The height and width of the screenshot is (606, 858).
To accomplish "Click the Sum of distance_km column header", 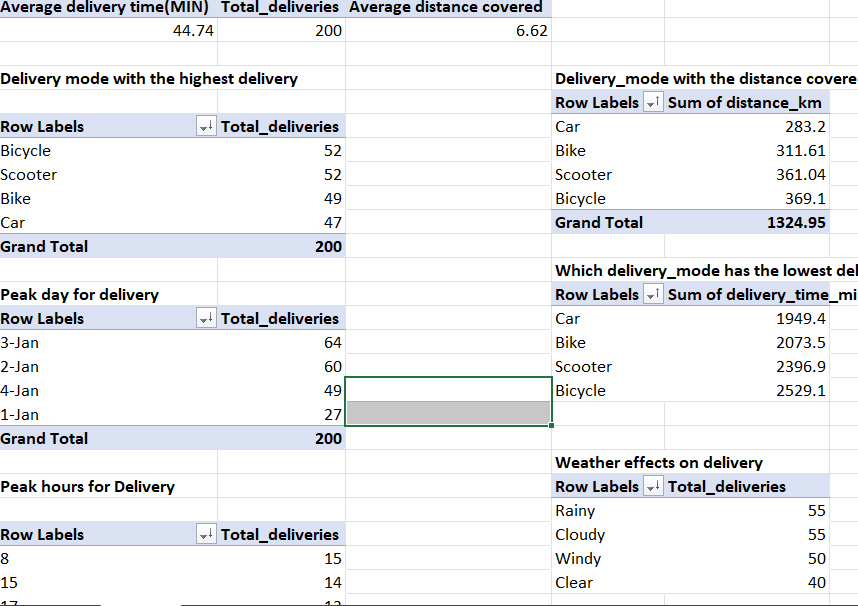I will click(745, 102).
